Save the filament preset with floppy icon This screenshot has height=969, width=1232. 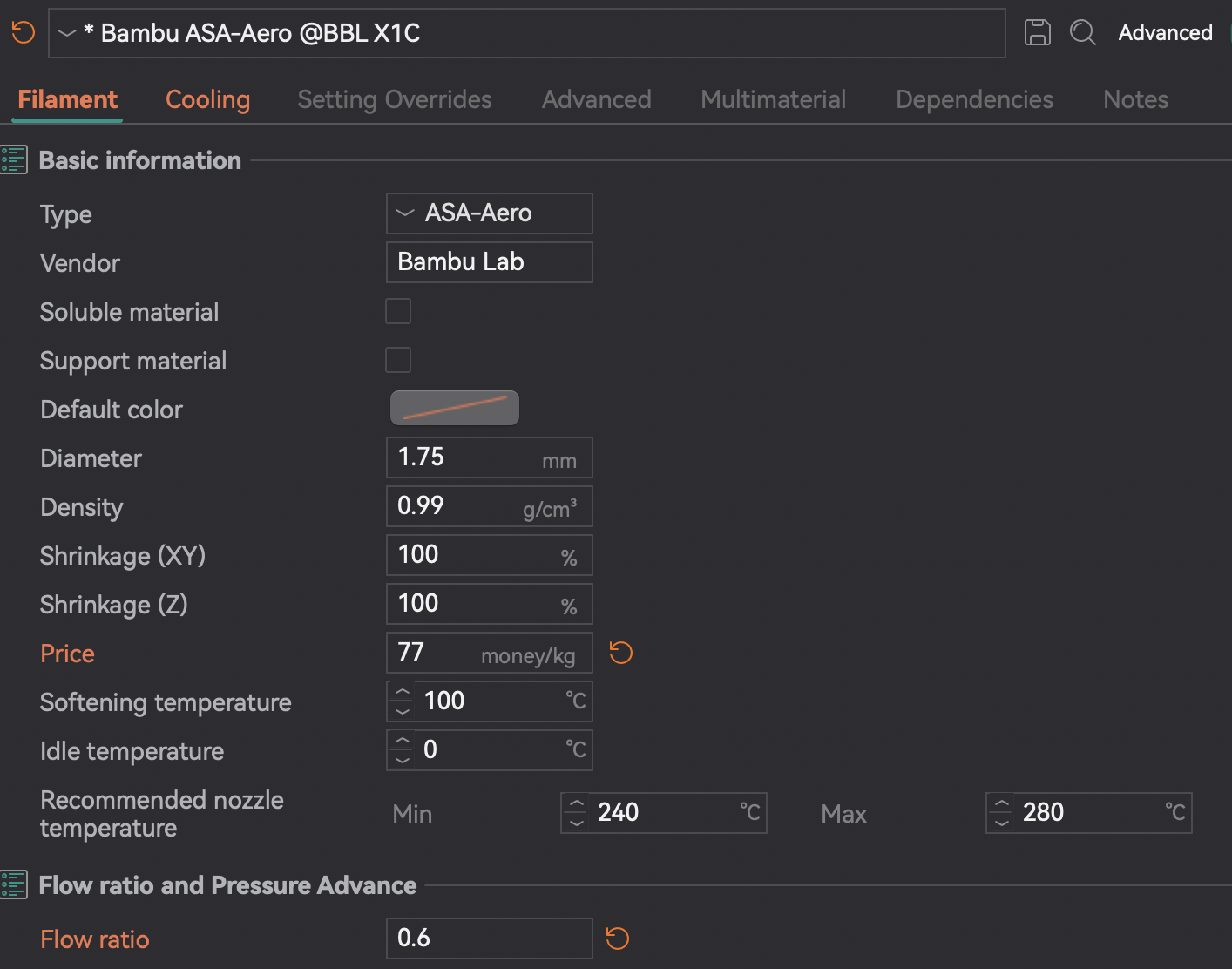point(1037,33)
